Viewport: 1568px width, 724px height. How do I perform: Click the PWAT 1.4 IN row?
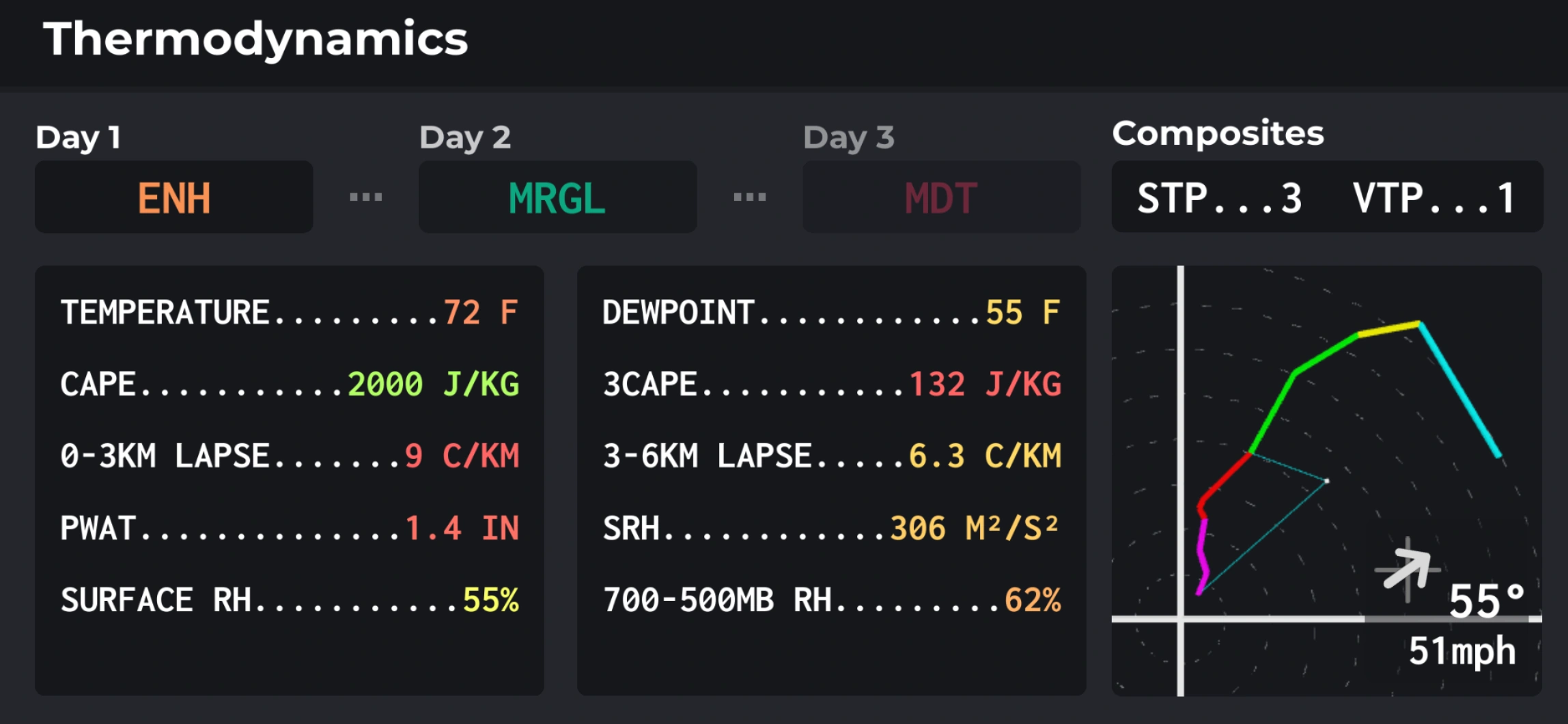(290, 528)
